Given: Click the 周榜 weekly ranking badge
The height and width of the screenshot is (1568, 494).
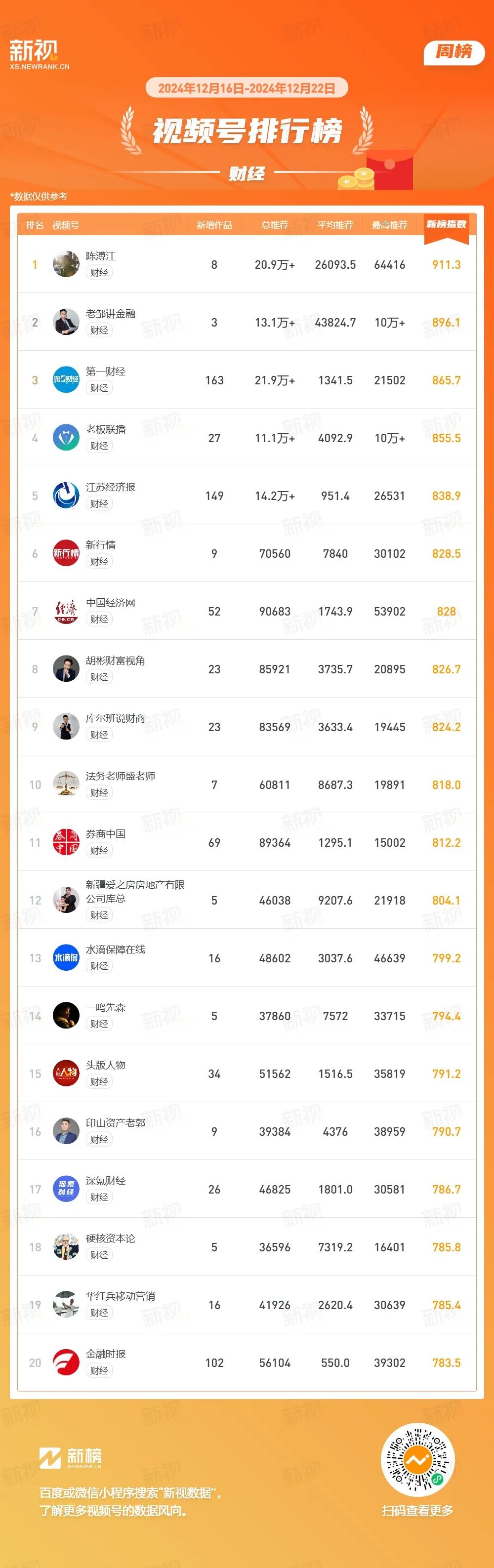Looking at the screenshot, I should pyautogui.click(x=454, y=52).
